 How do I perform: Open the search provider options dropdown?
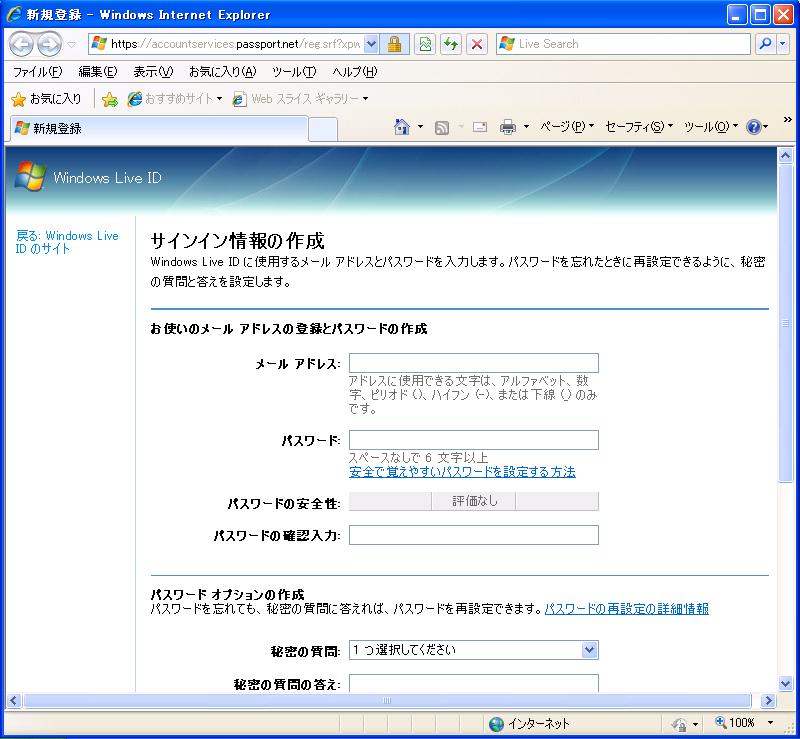click(783, 44)
